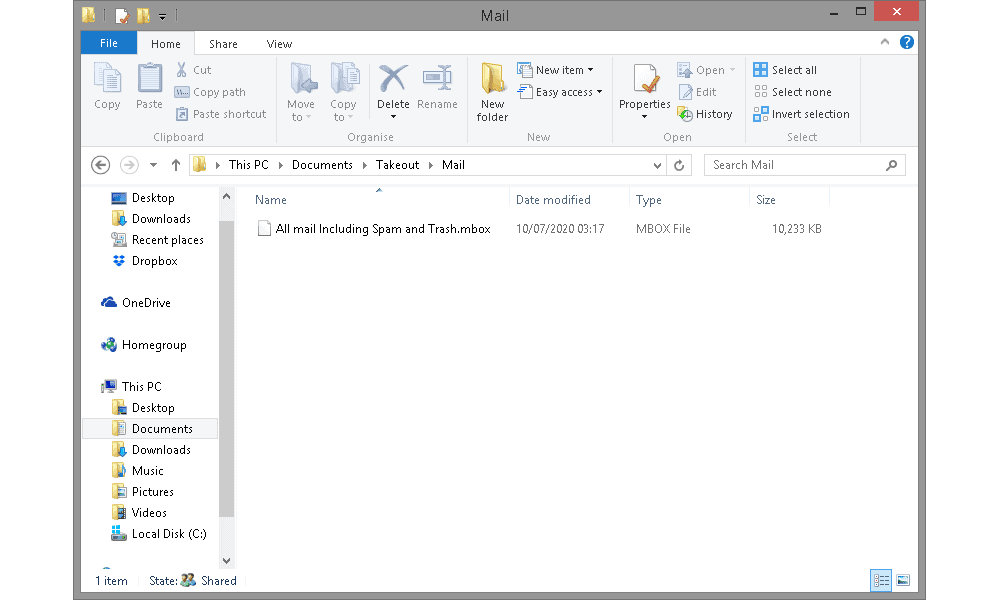Click Edit in the Open group
Image resolution: width=1000 pixels, height=600 pixels.
(x=697, y=92)
